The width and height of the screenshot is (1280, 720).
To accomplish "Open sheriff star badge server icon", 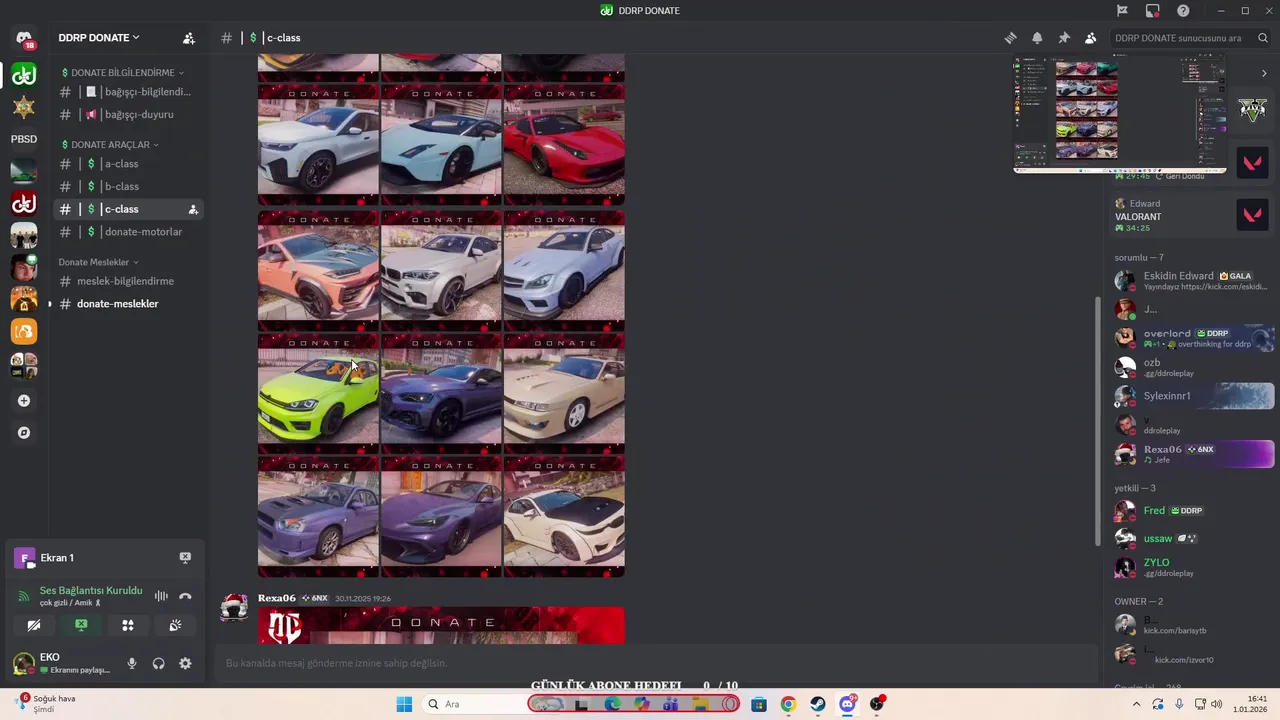I will (x=24, y=106).
